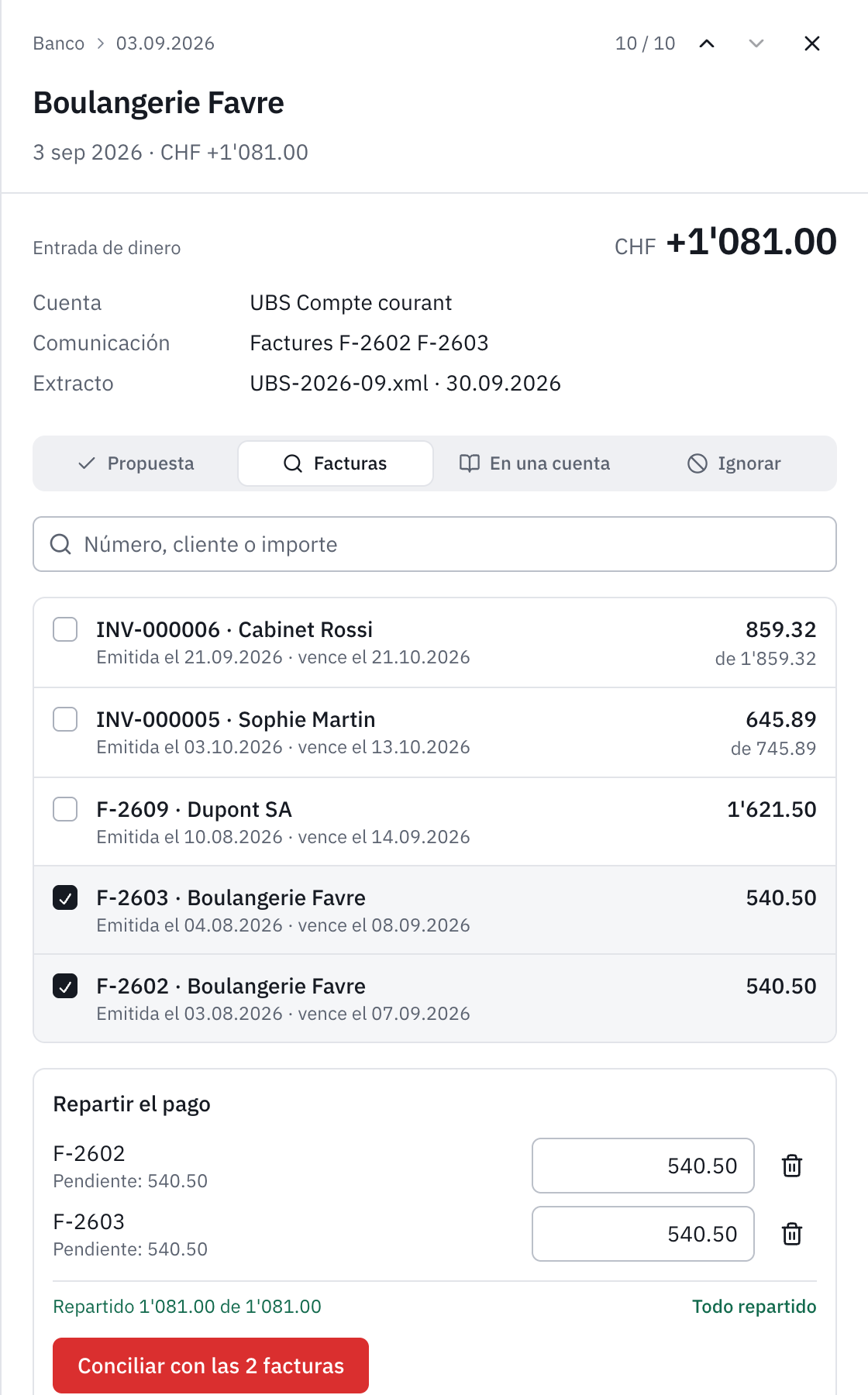868x1395 pixels.
Task: Close the transaction detail panel
Action: [812, 43]
